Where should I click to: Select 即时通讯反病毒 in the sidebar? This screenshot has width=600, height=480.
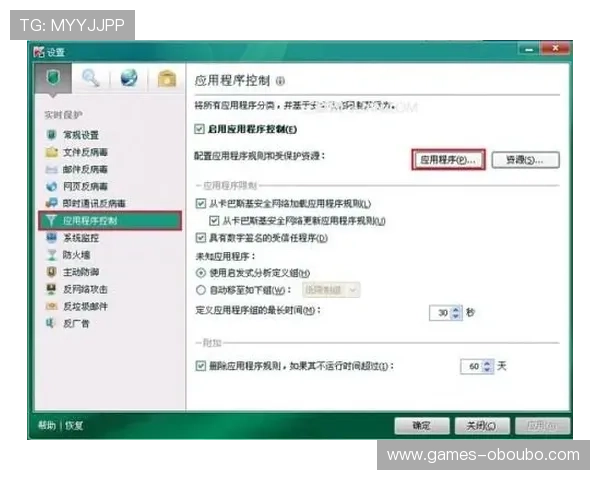94,203
